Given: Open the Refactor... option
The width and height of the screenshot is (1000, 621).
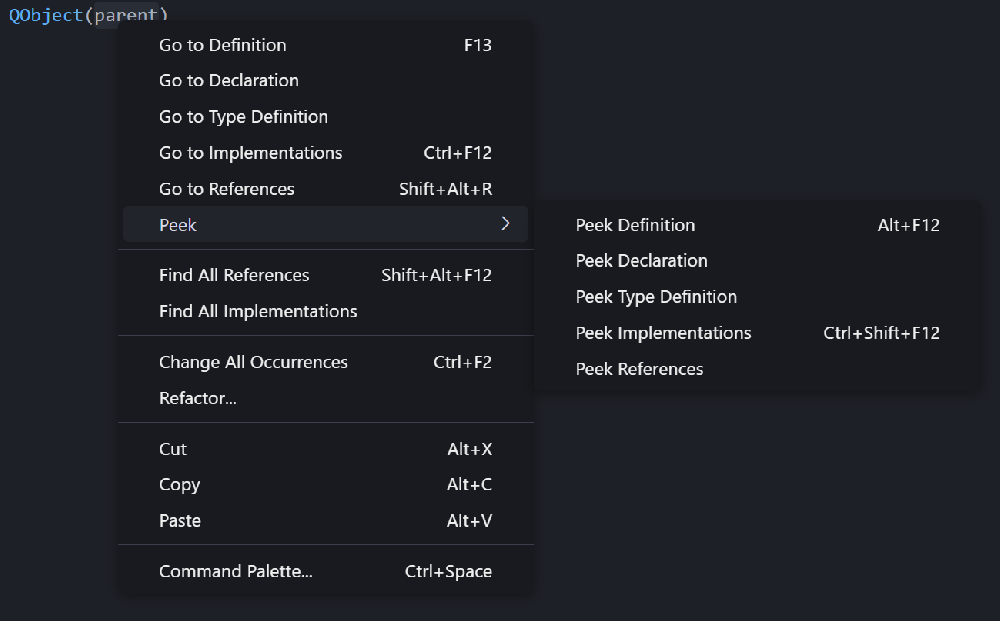Looking at the screenshot, I should click(x=198, y=398).
